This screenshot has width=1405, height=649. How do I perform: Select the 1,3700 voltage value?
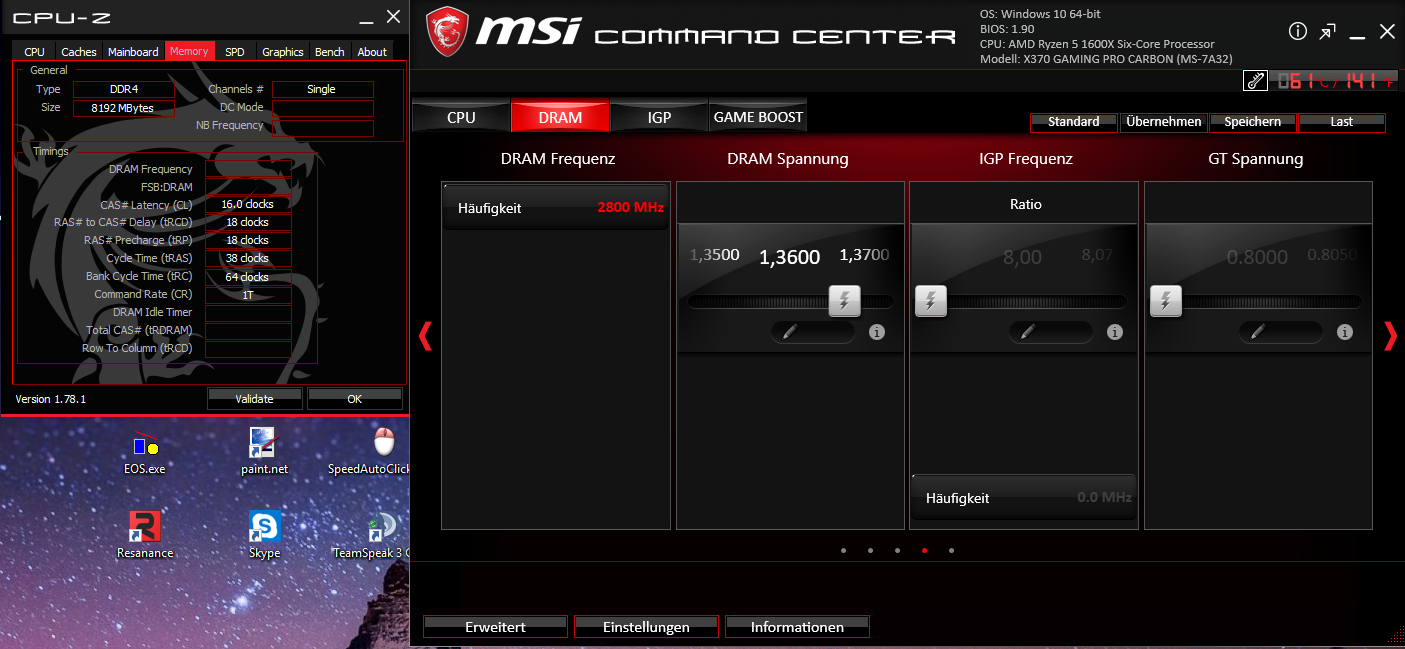pos(864,255)
